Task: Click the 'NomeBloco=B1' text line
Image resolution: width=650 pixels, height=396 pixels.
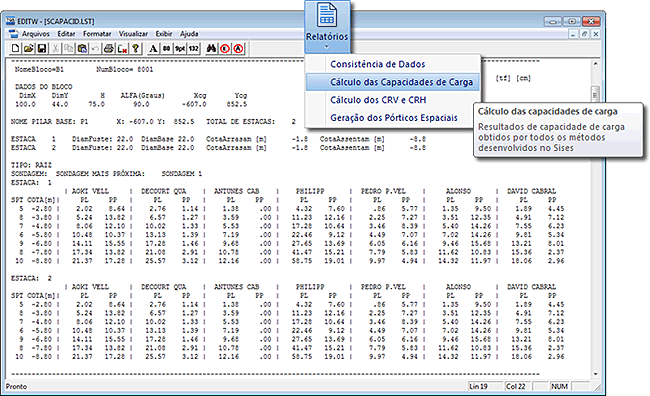Action: tap(39, 70)
